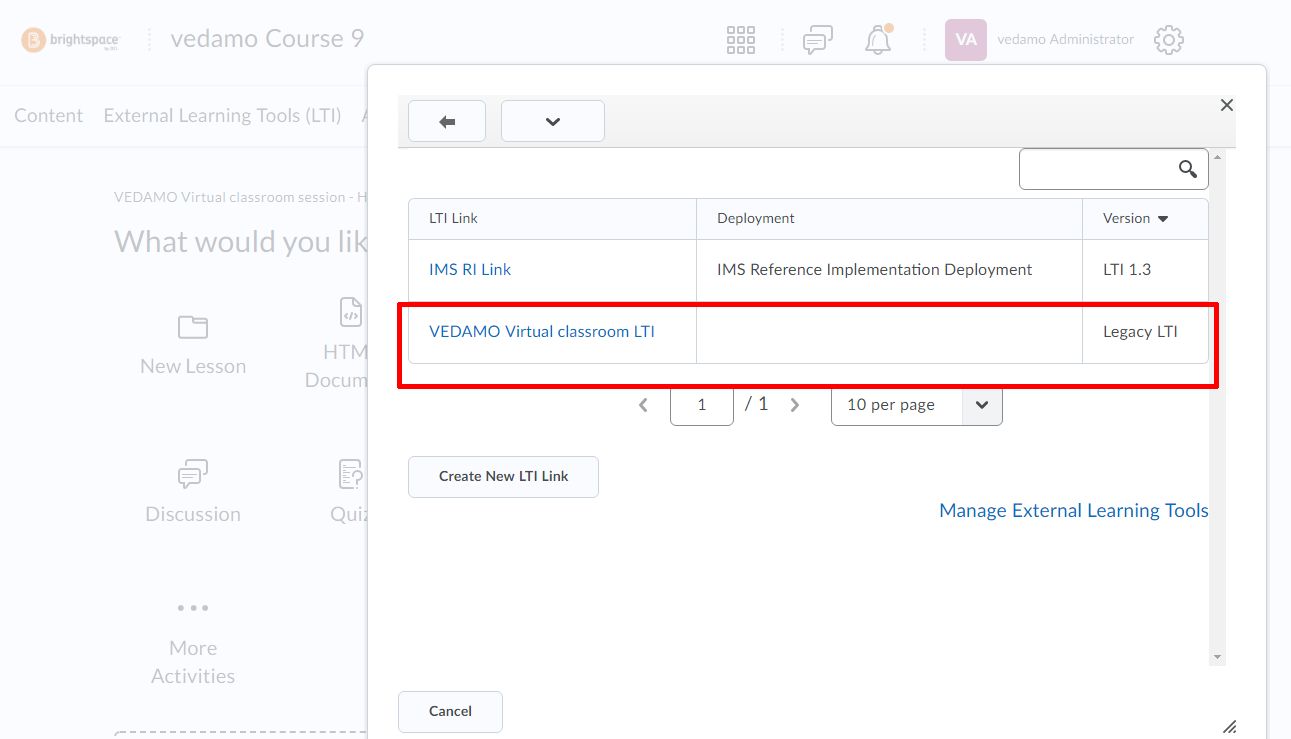This screenshot has height=739, width=1291.
Task: Sort by the Version column arrow
Action: point(1163,219)
